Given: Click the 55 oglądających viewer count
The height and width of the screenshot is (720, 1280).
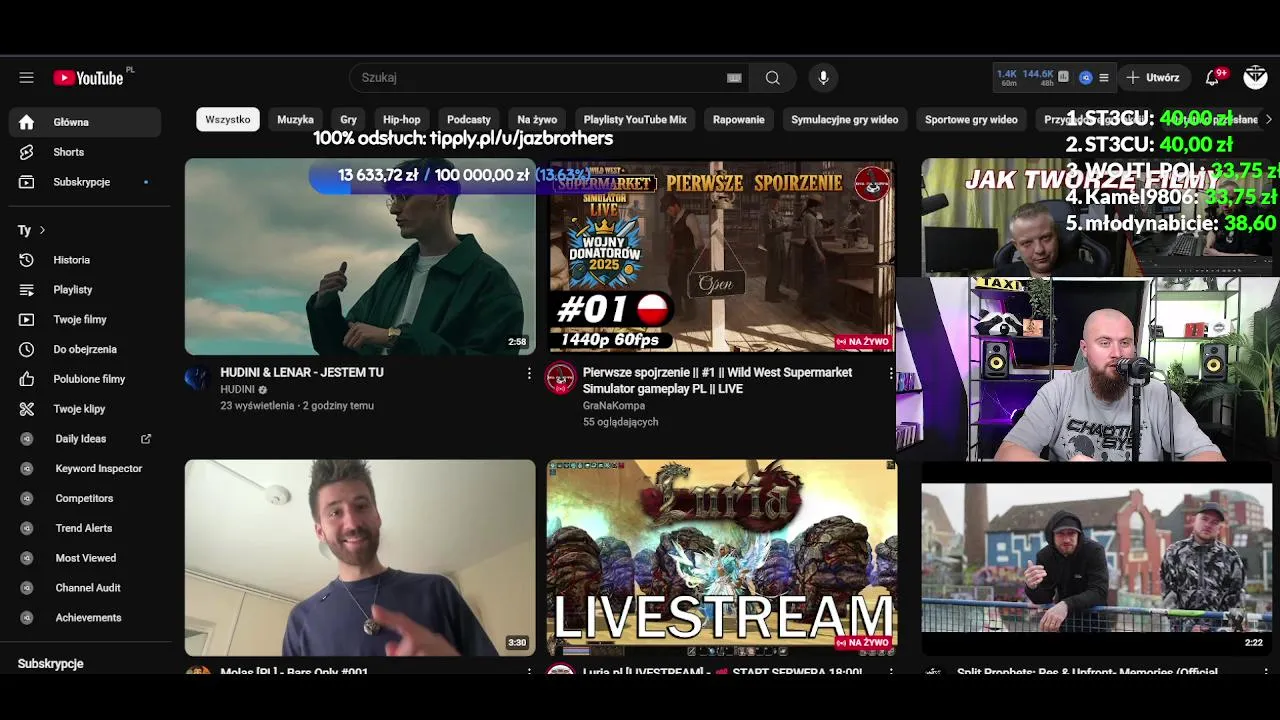Looking at the screenshot, I should point(620,422).
